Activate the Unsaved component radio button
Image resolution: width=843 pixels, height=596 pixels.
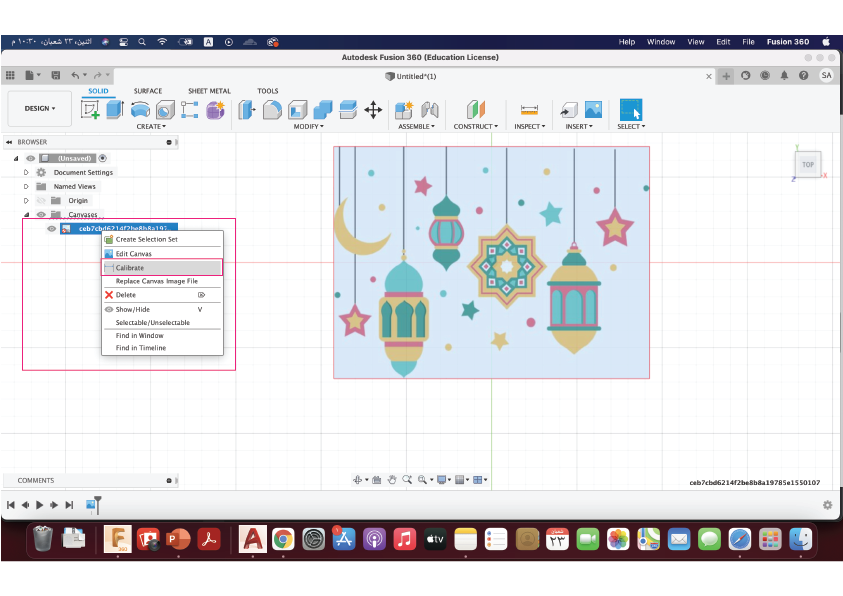[x=103, y=158]
